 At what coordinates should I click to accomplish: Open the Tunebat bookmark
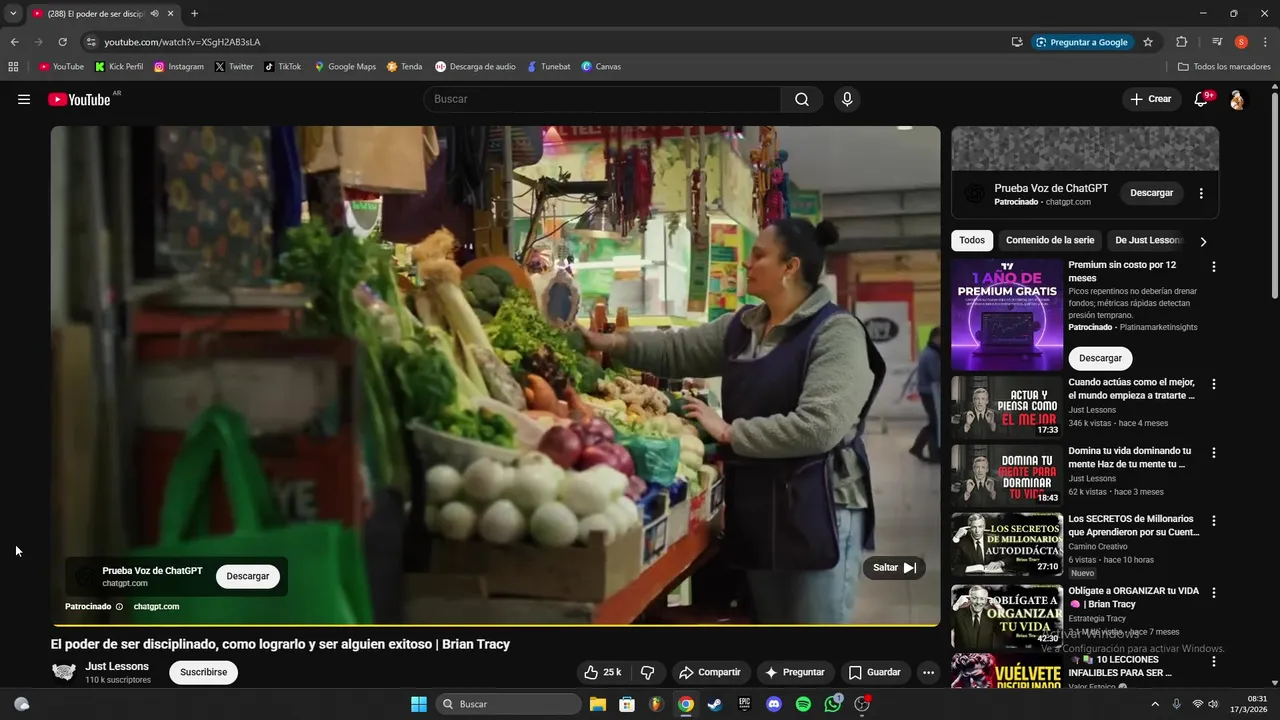click(548, 67)
